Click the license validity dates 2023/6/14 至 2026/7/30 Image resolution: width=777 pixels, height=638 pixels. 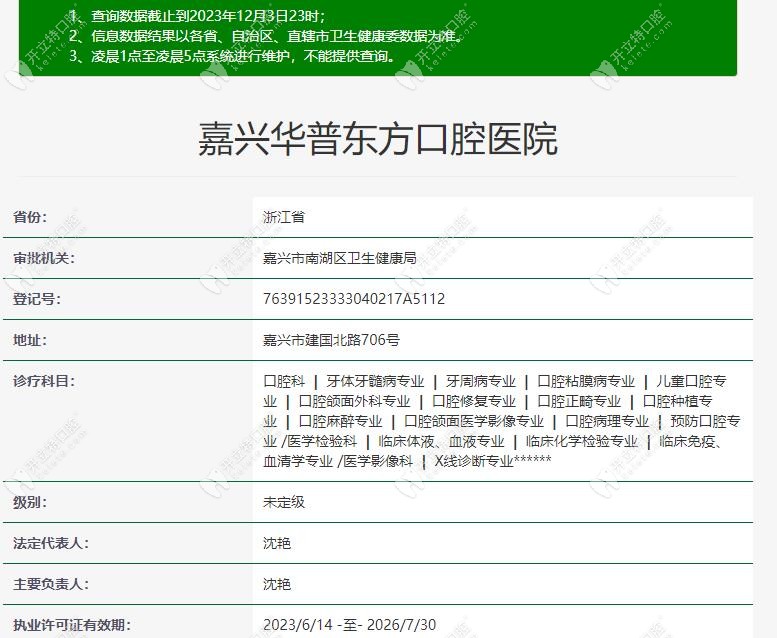coord(349,625)
